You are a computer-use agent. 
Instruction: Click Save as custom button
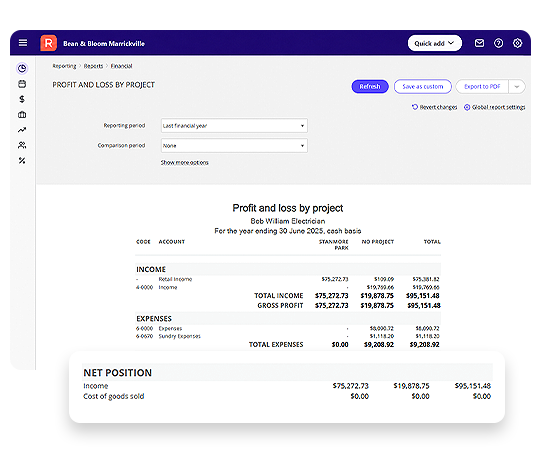[423, 87]
